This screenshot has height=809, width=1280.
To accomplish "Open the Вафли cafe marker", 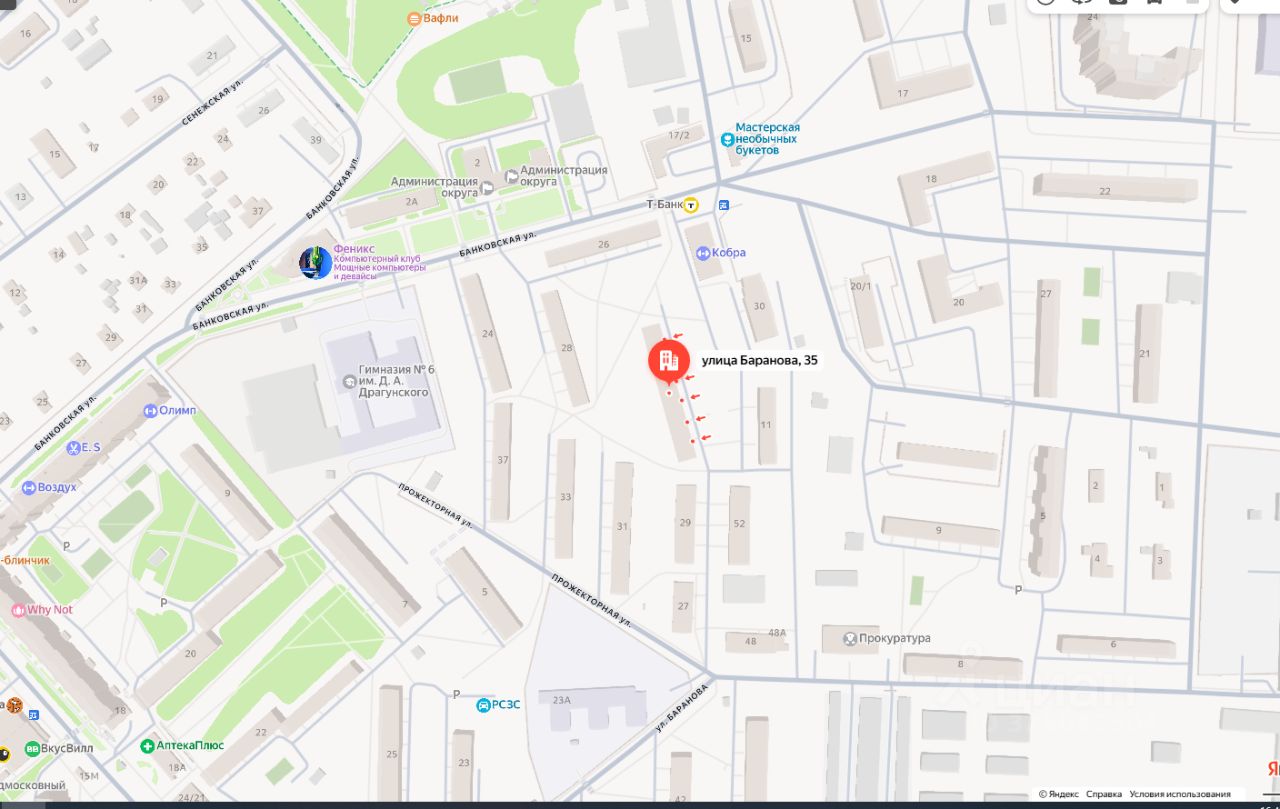I will coord(414,18).
